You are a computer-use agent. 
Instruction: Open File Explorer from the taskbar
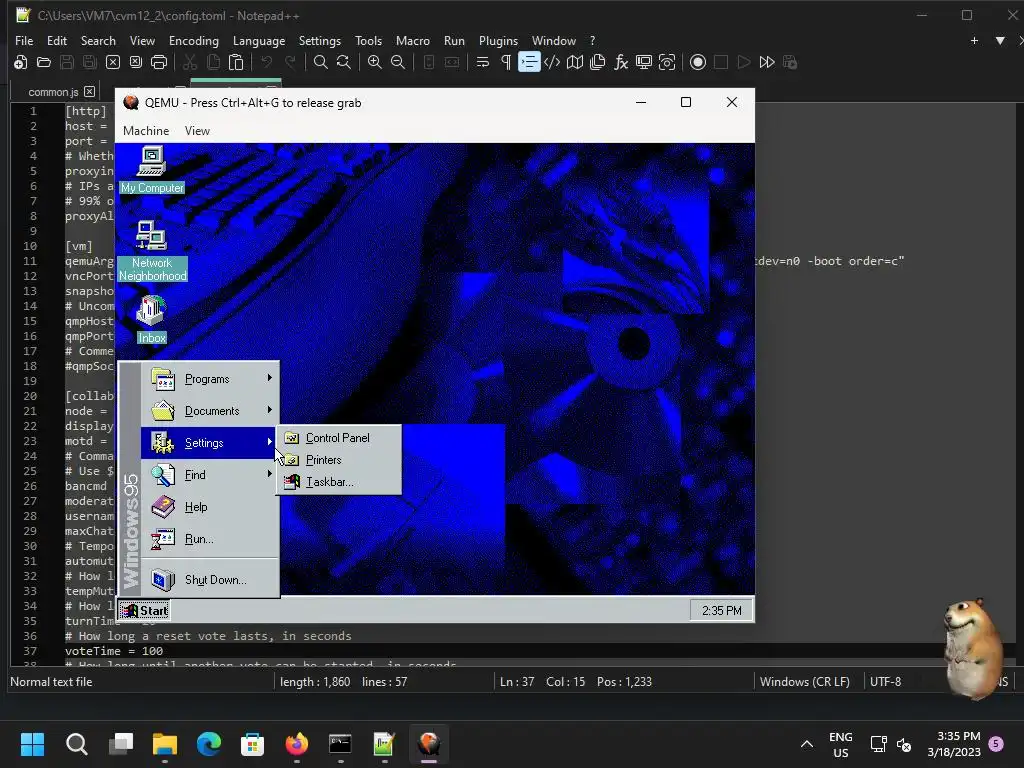(x=165, y=744)
